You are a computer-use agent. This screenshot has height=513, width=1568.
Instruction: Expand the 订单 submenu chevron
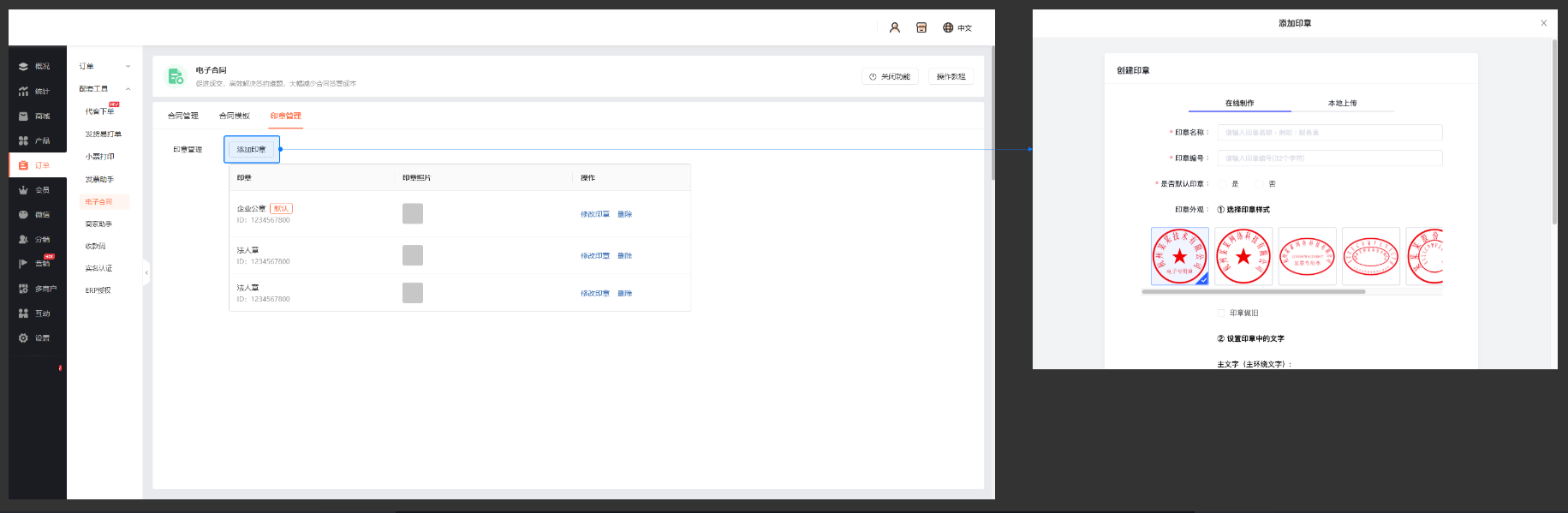pos(128,66)
